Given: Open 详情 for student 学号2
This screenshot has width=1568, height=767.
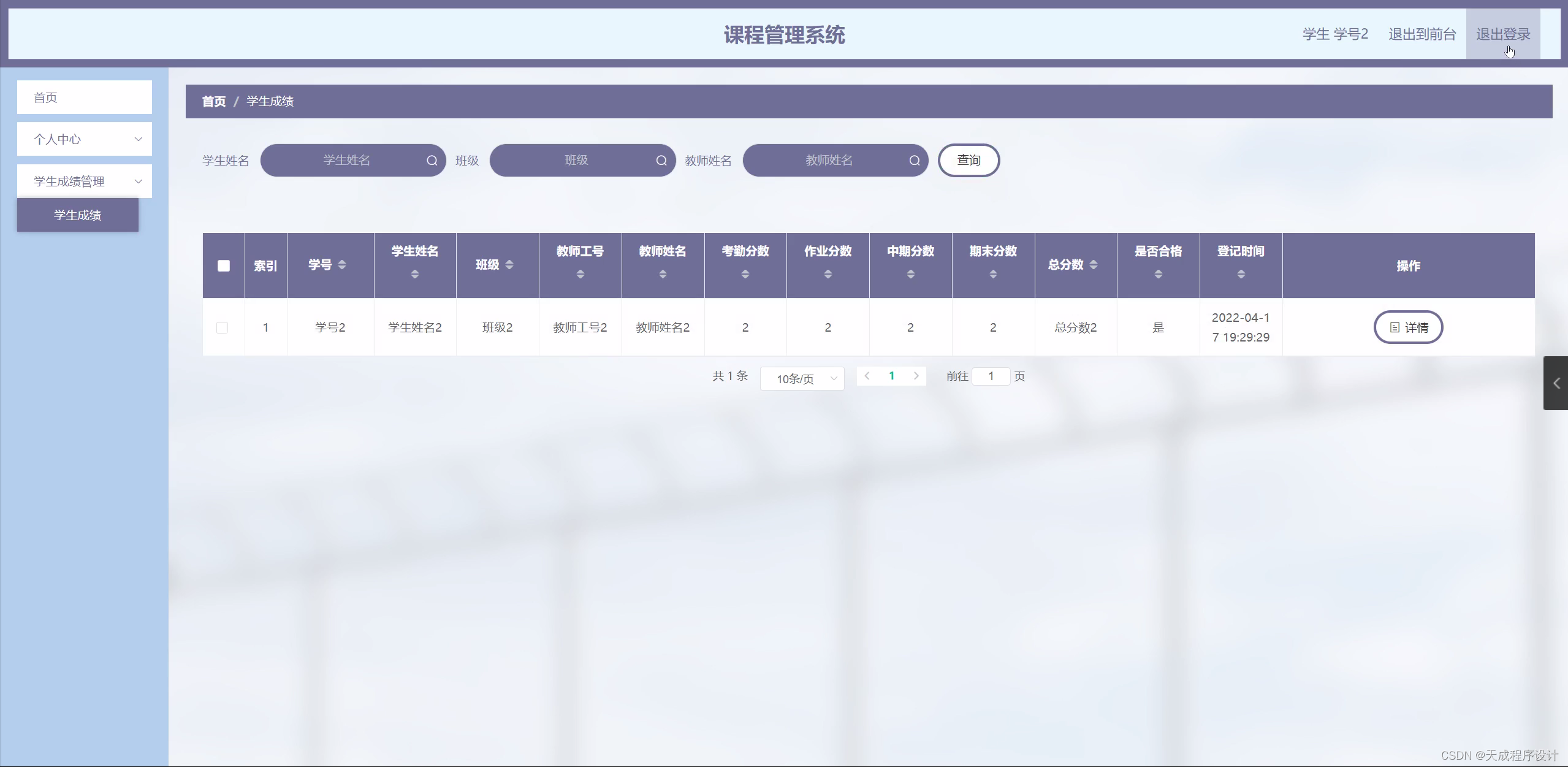Looking at the screenshot, I should pos(1408,327).
